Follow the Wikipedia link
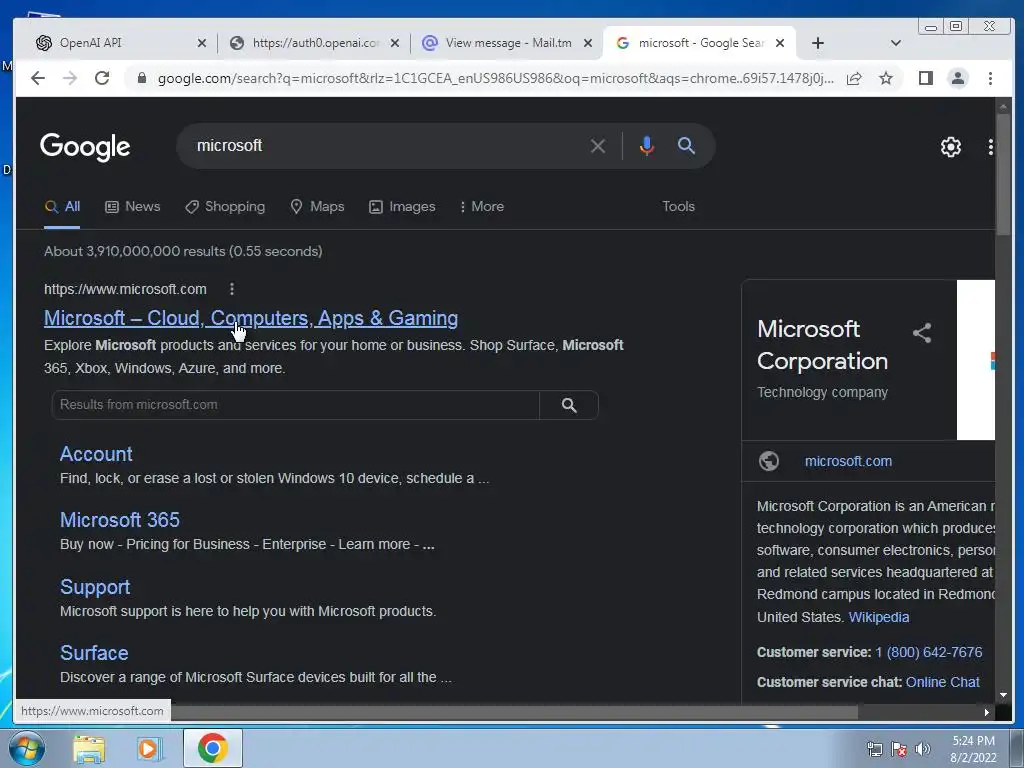The width and height of the screenshot is (1024, 768). [x=878, y=617]
